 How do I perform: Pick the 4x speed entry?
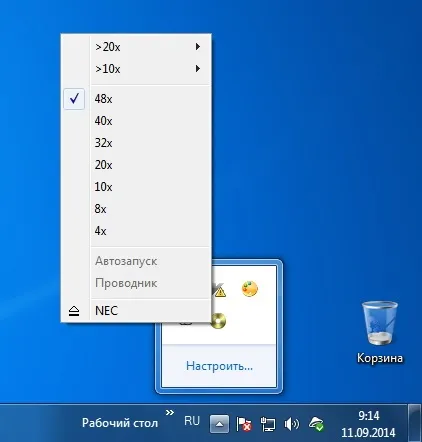[x=136, y=231]
